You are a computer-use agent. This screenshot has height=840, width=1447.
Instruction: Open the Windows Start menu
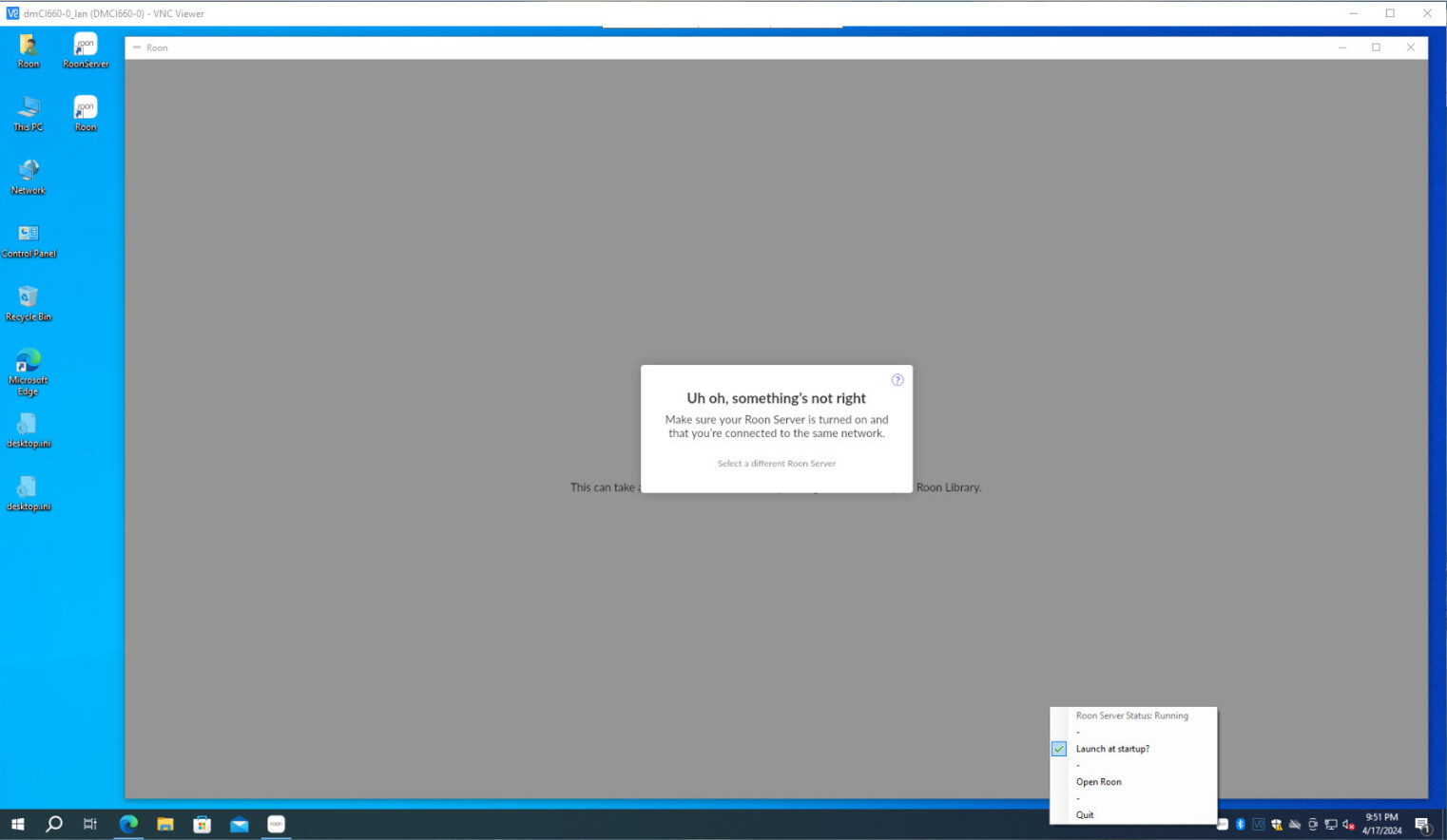click(17, 824)
